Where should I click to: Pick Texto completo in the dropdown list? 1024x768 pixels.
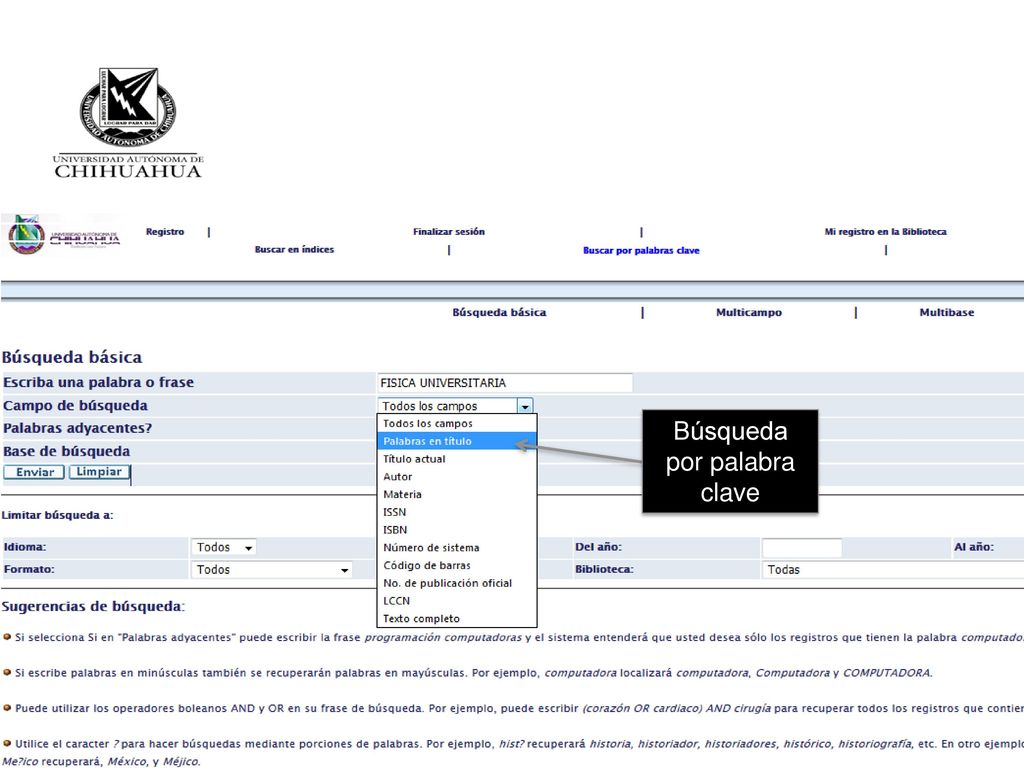click(x=456, y=618)
